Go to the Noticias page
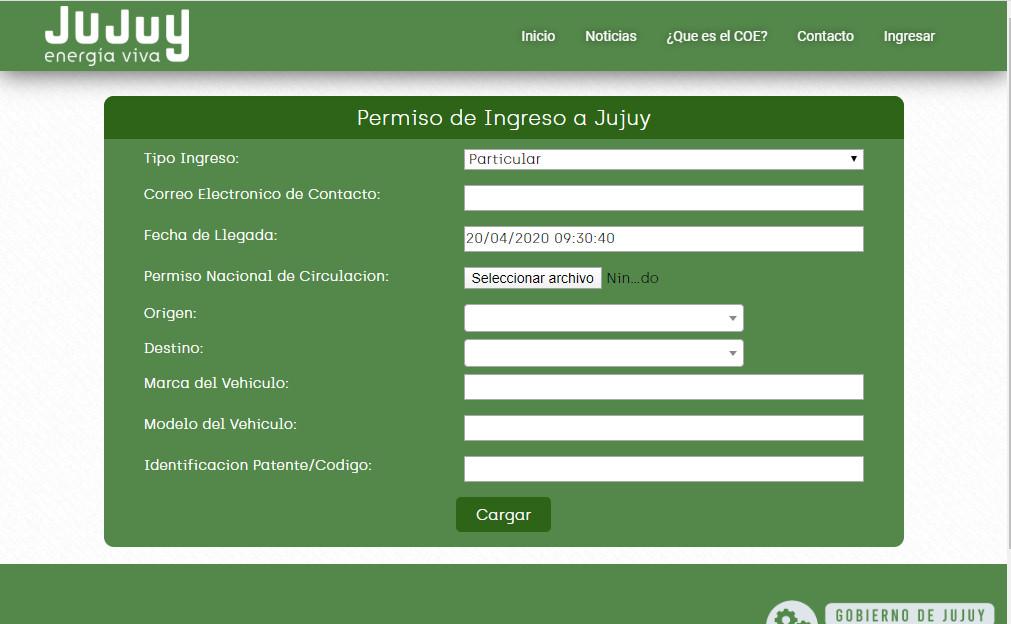Screen dimensions: 1011x624 pyautogui.click(x=611, y=36)
